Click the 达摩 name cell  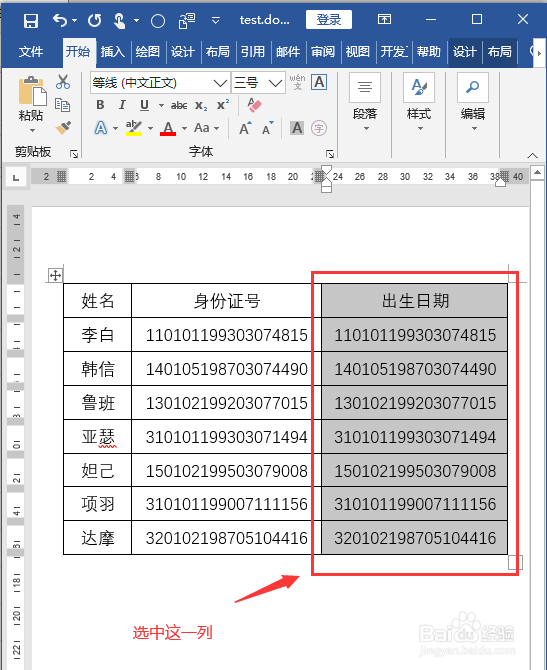[x=97, y=538]
